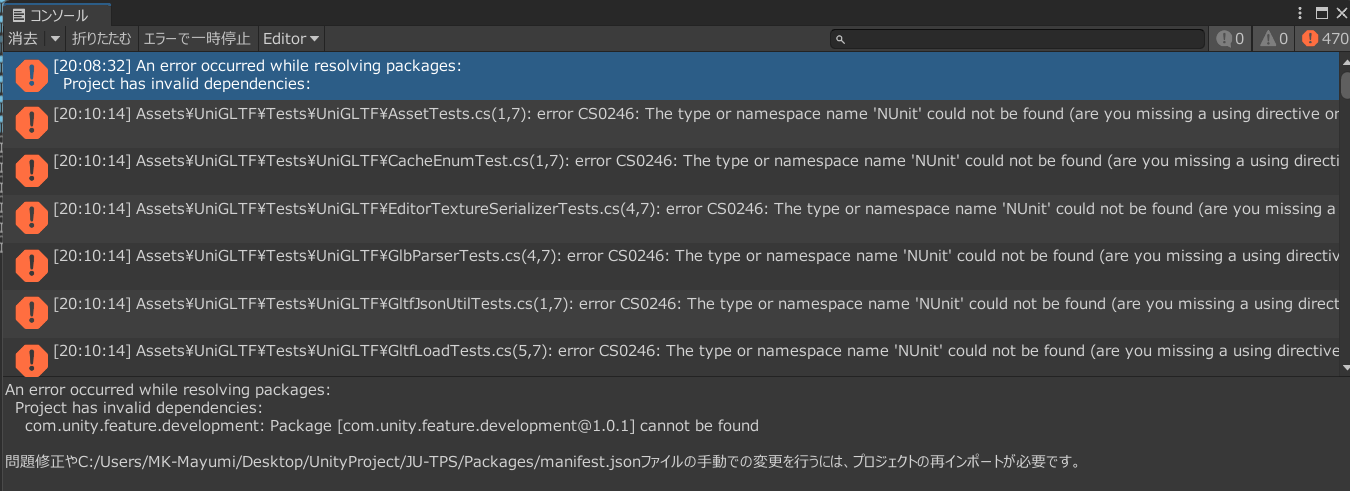Click the 消去 (Clear) button
The height and width of the screenshot is (491, 1350).
[23, 39]
